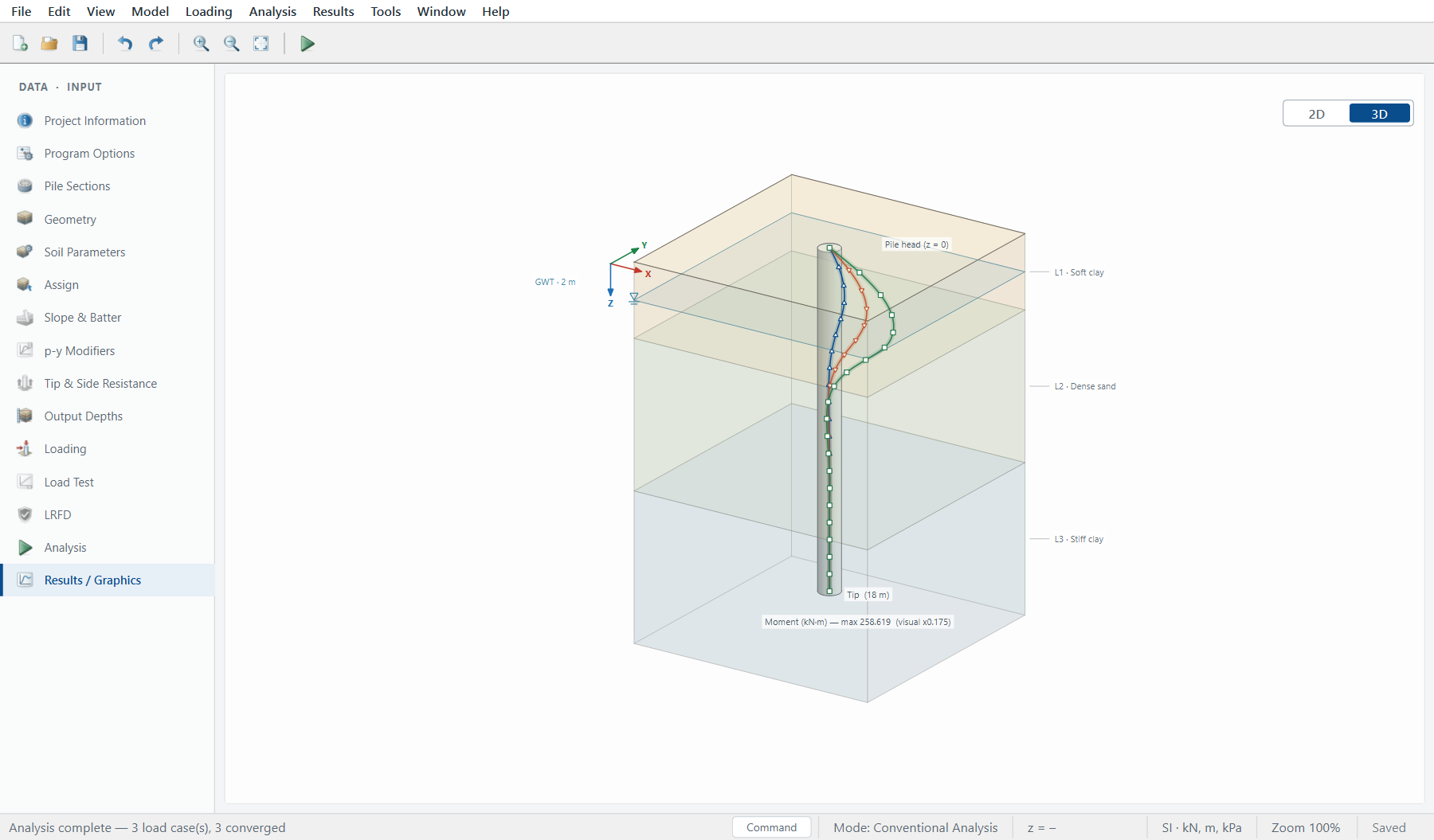Click the Program Options icon
This screenshot has height=840, width=1434.
25,154
